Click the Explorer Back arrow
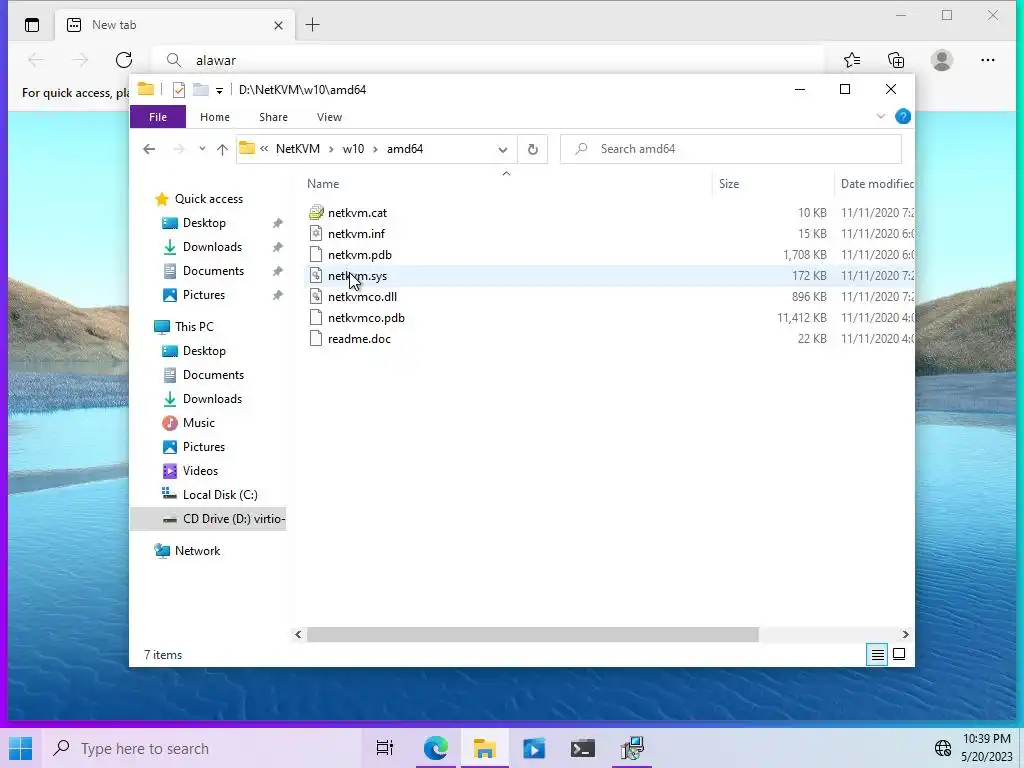 [x=149, y=149]
